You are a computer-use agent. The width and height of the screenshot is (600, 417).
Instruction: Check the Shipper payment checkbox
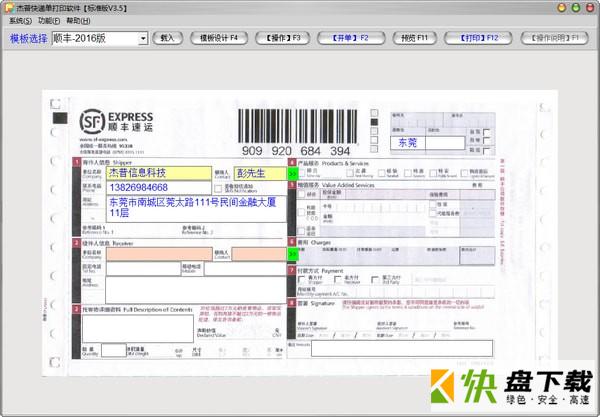(301, 279)
